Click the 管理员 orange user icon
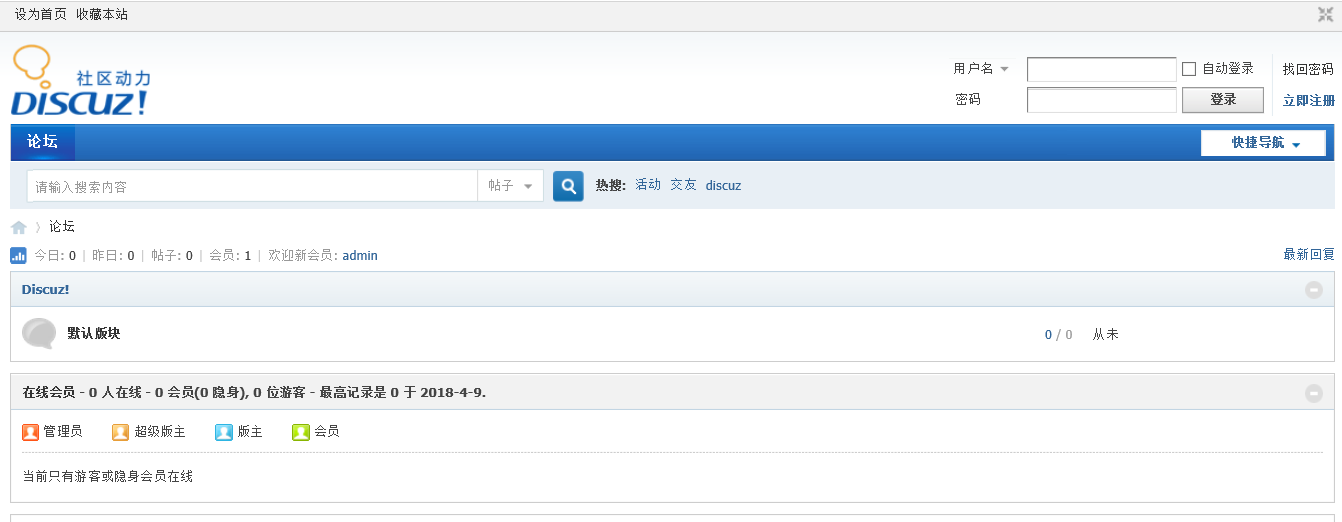 point(30,432)
